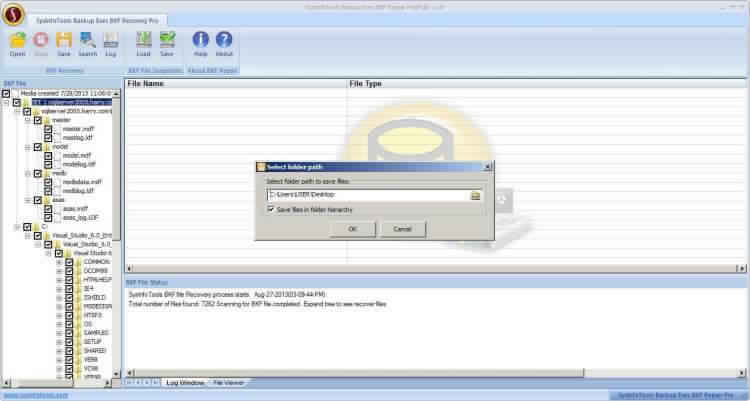Collapse the master folder node
This screenshot has width=750, height=401.
(x=28, y=120)
